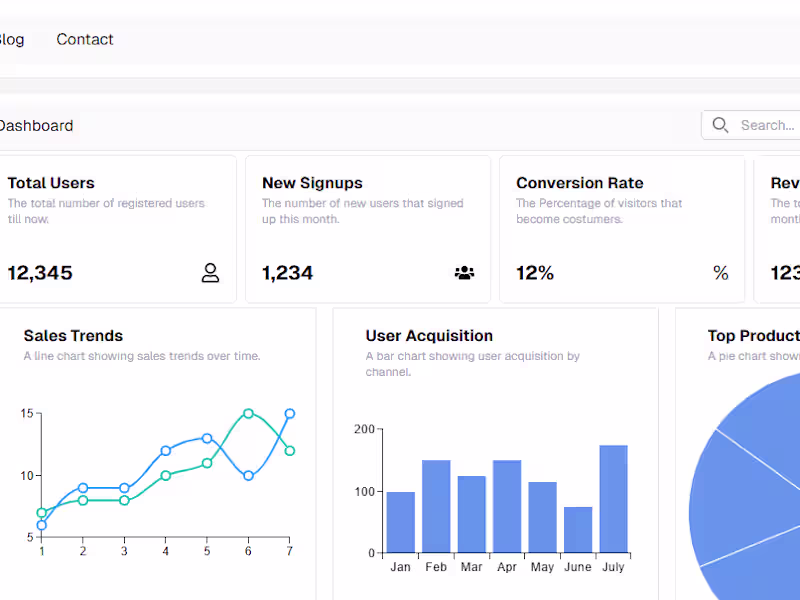Click the single user icon in Total Users
Viewport: 800px width, 600px height.
point(210,273)
